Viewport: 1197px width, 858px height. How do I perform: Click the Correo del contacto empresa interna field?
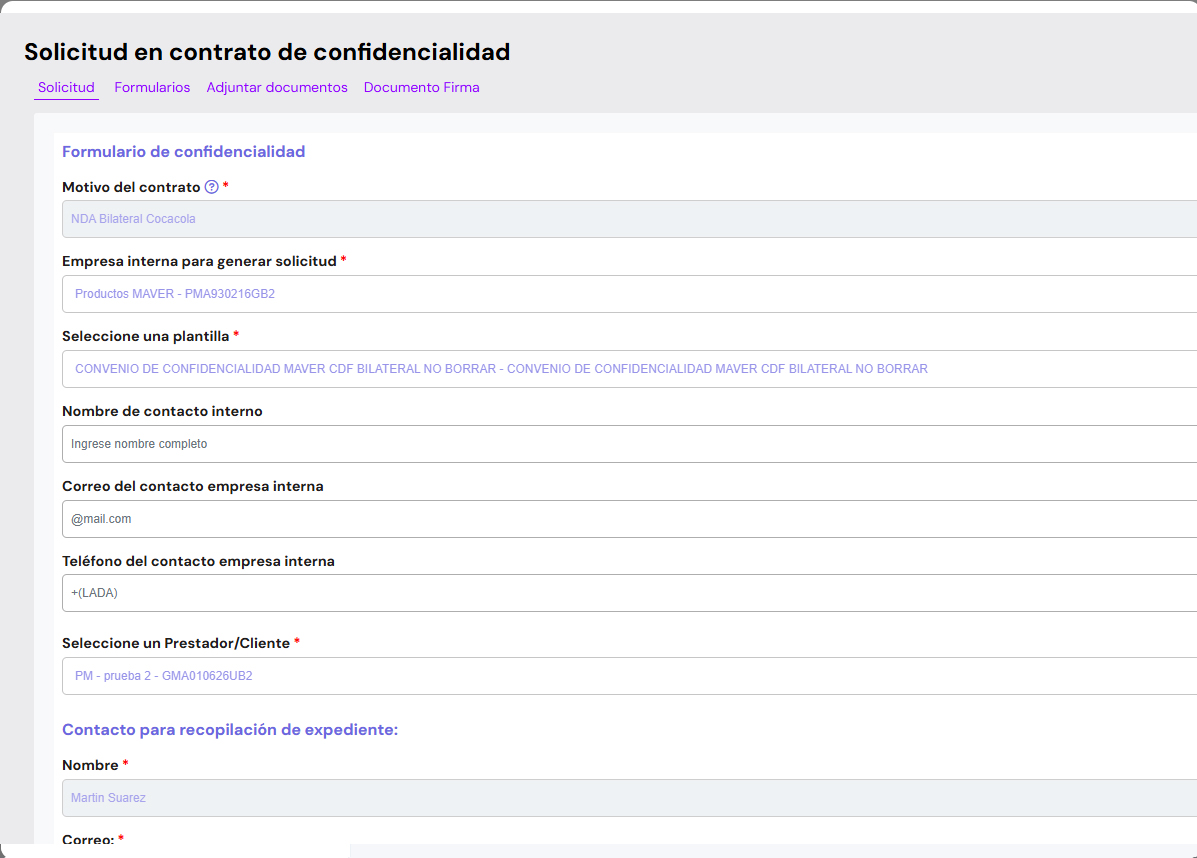coord(600,518)
